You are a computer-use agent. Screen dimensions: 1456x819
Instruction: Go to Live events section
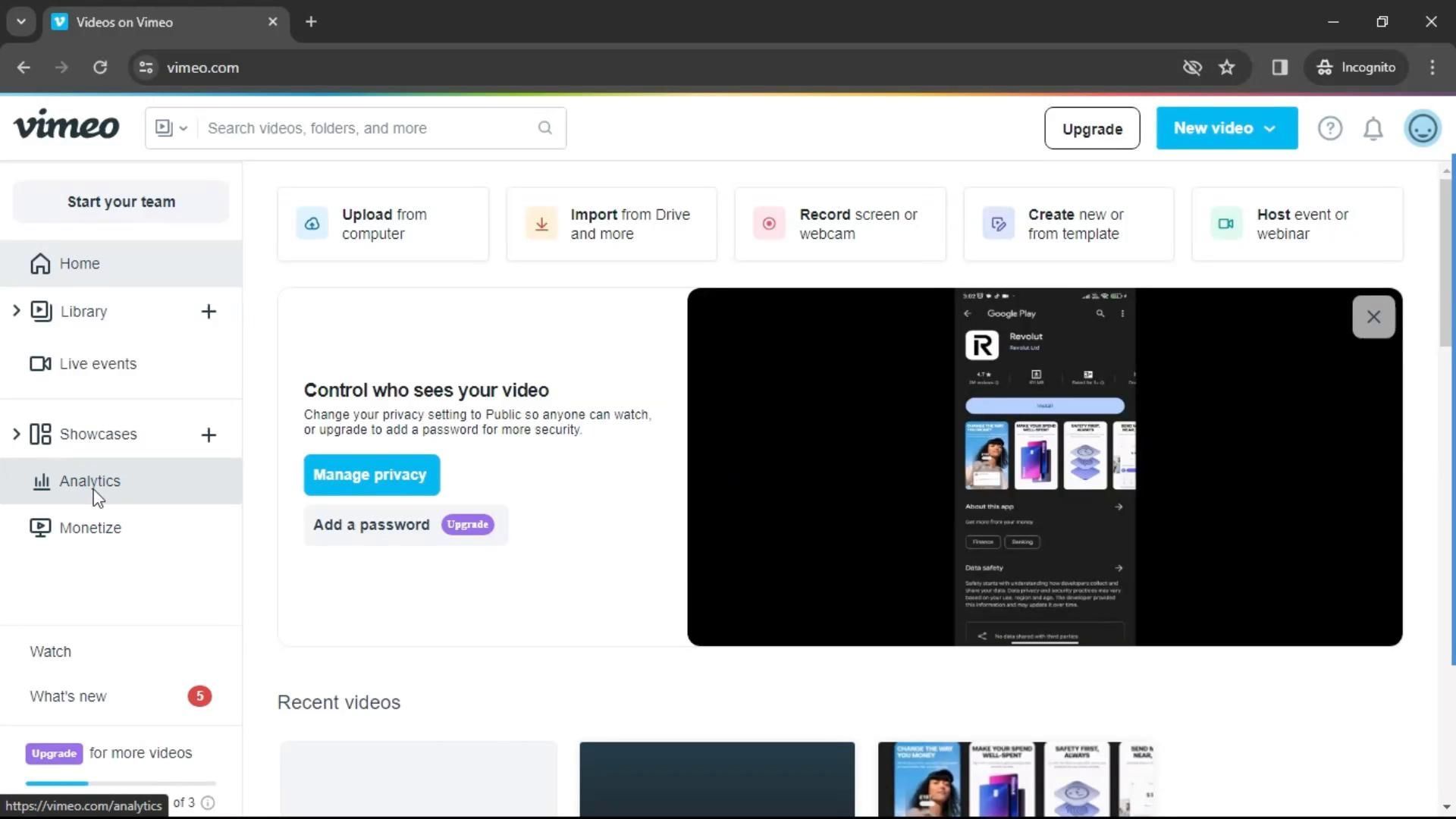point(97,364)
